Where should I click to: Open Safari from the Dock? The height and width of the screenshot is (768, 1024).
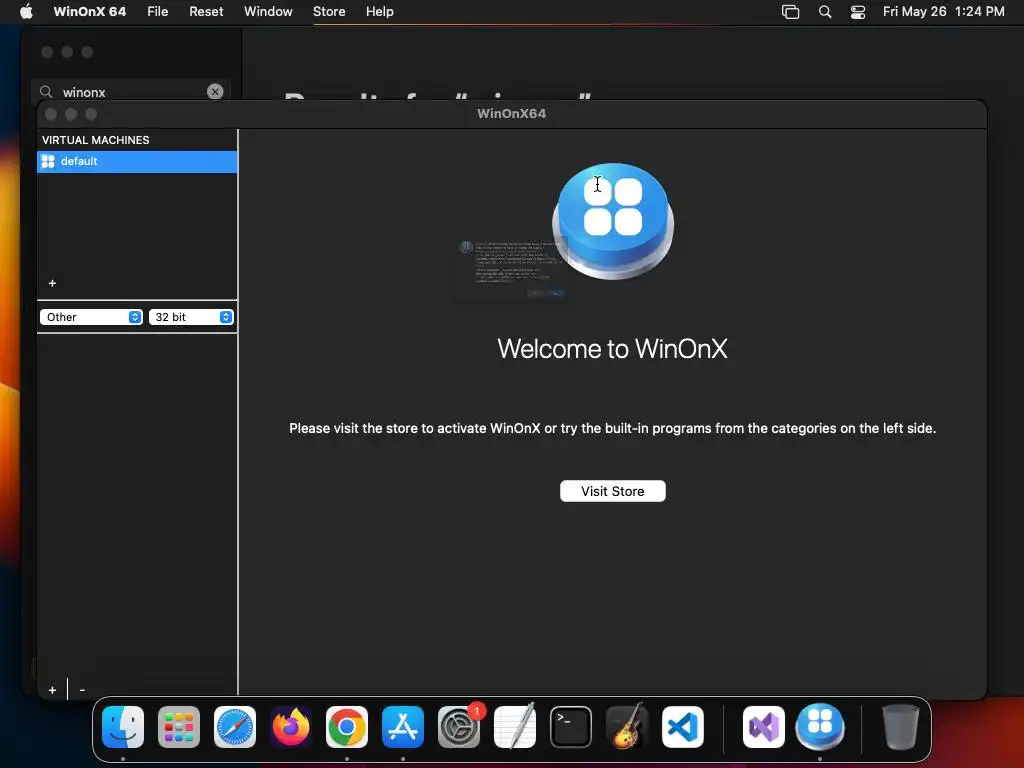(235, 727)
